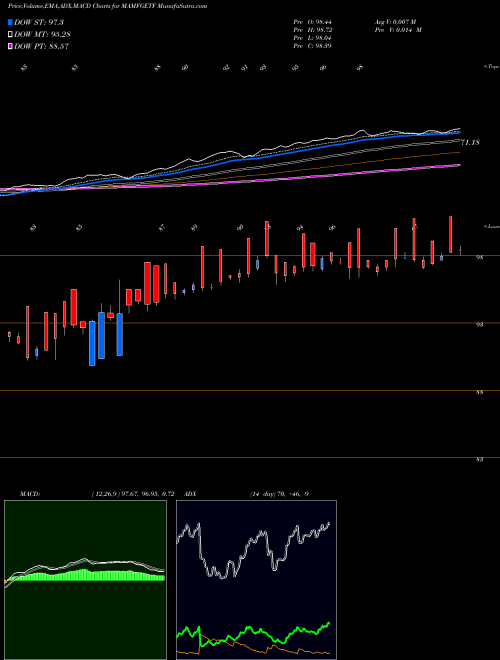Image resolution: width=500 pixels, height=660 pixels.
Task: Select the DOW ST: 97.3 label
Action: coord(39,22)
